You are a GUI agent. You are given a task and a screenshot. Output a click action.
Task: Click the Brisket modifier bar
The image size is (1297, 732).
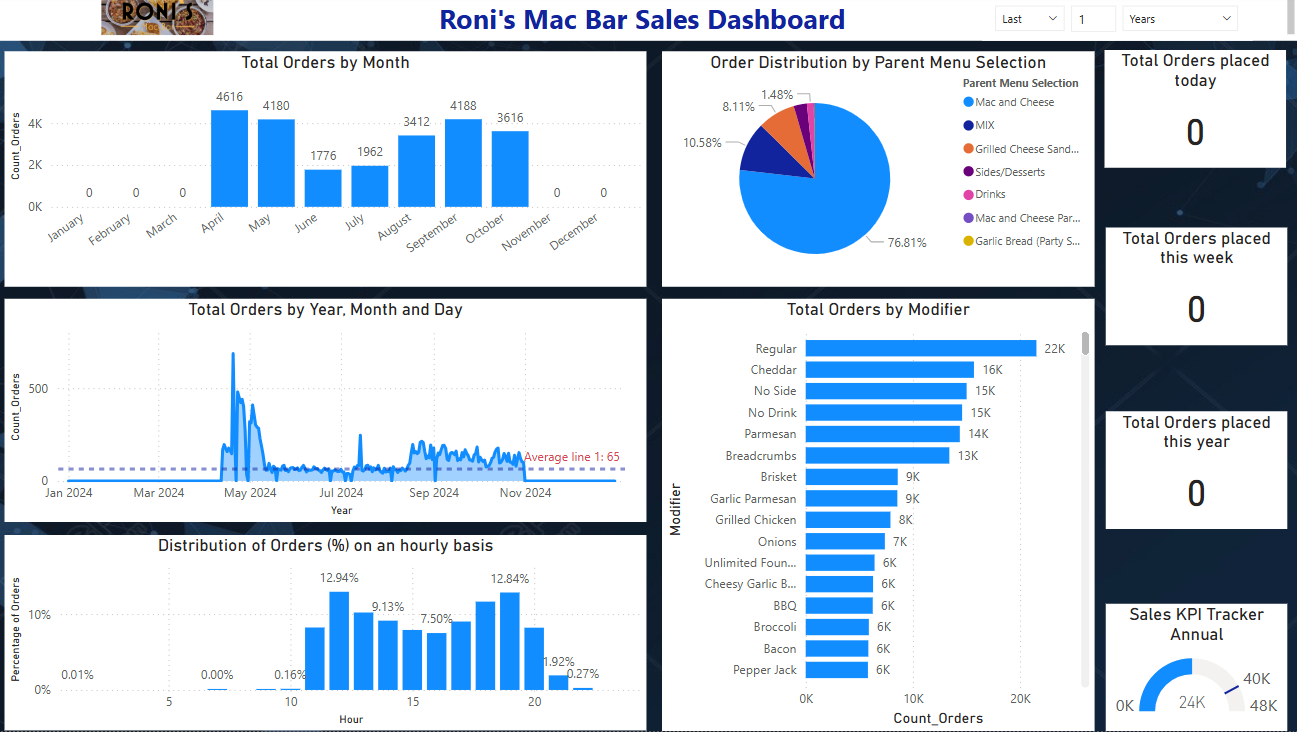(852, 477)
